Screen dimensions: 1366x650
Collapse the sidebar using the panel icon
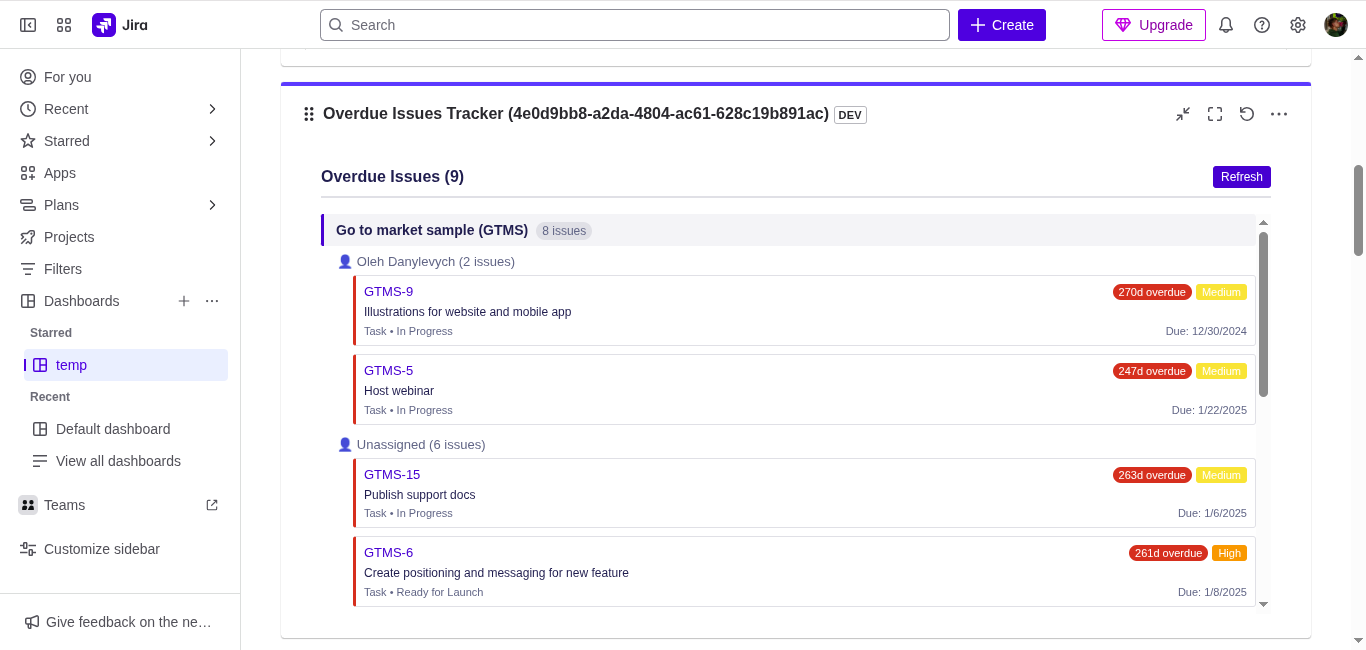(x=27, y=24)
